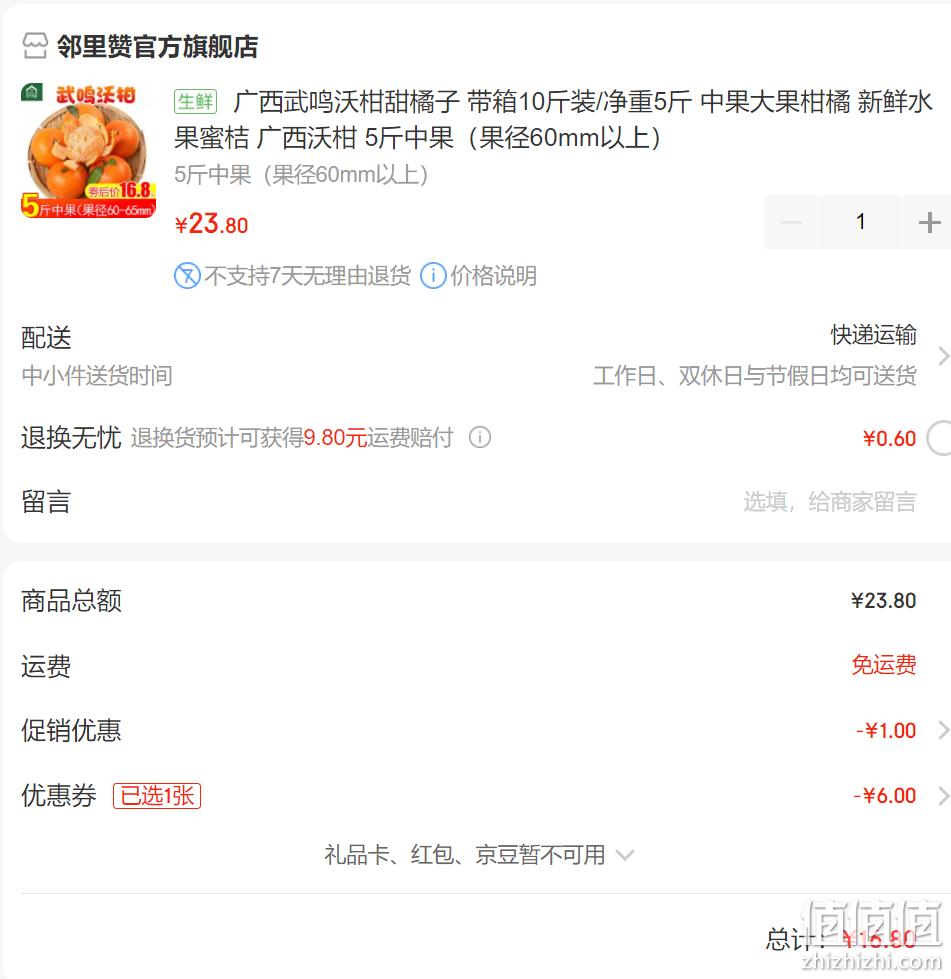The image size is (951, 979).
Task: Click the 已选1张 coupon tag
Action: (x=157, y=795)
